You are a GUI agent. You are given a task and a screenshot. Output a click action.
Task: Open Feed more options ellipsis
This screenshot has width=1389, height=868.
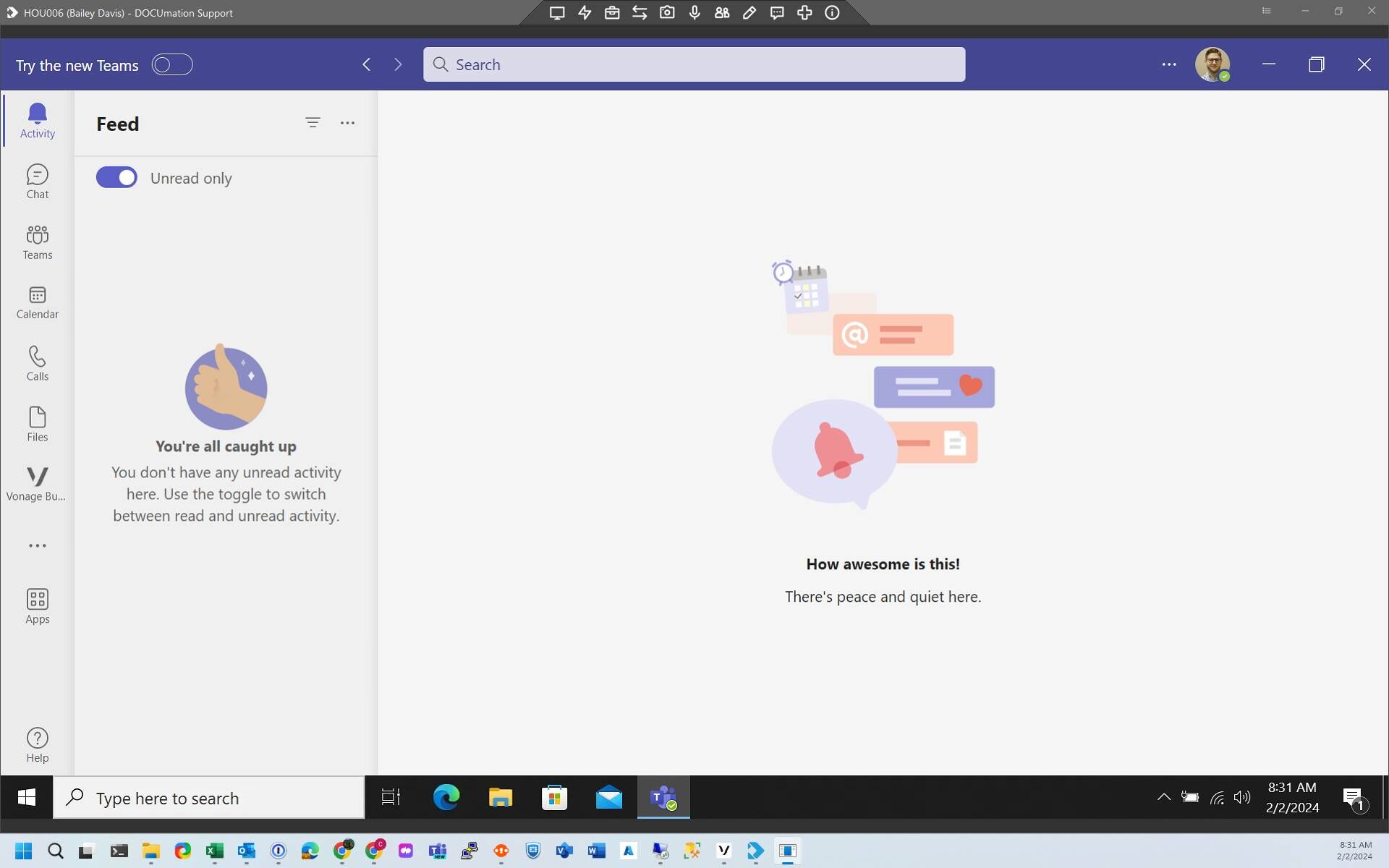coord(347,123)
